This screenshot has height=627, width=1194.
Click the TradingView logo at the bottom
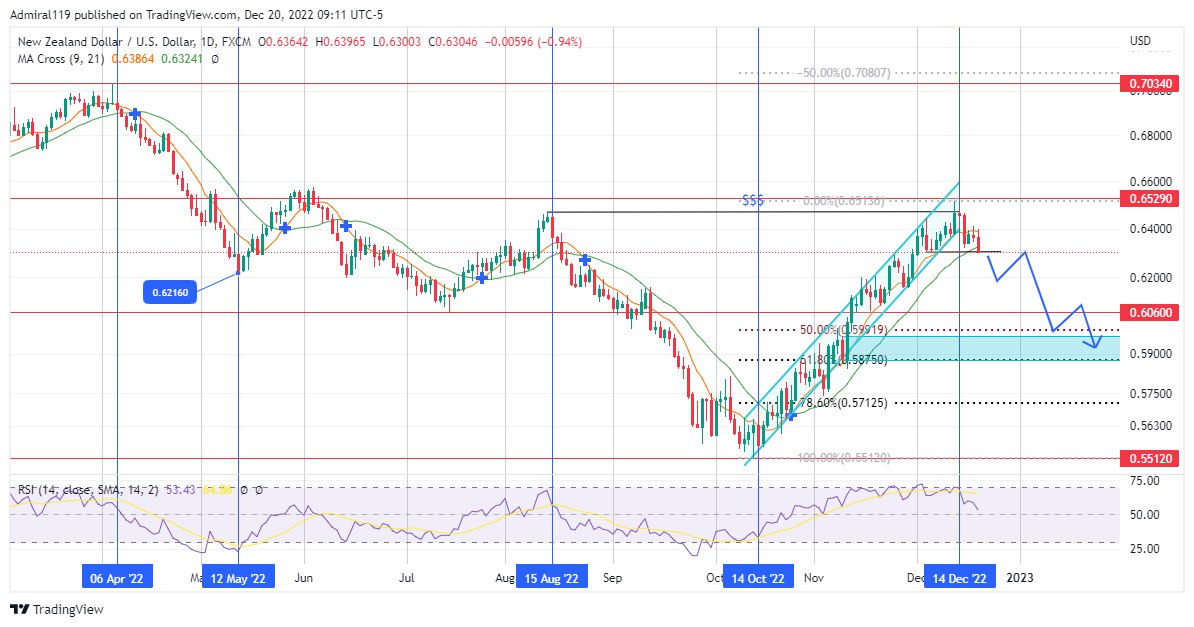tap(57, 609)
